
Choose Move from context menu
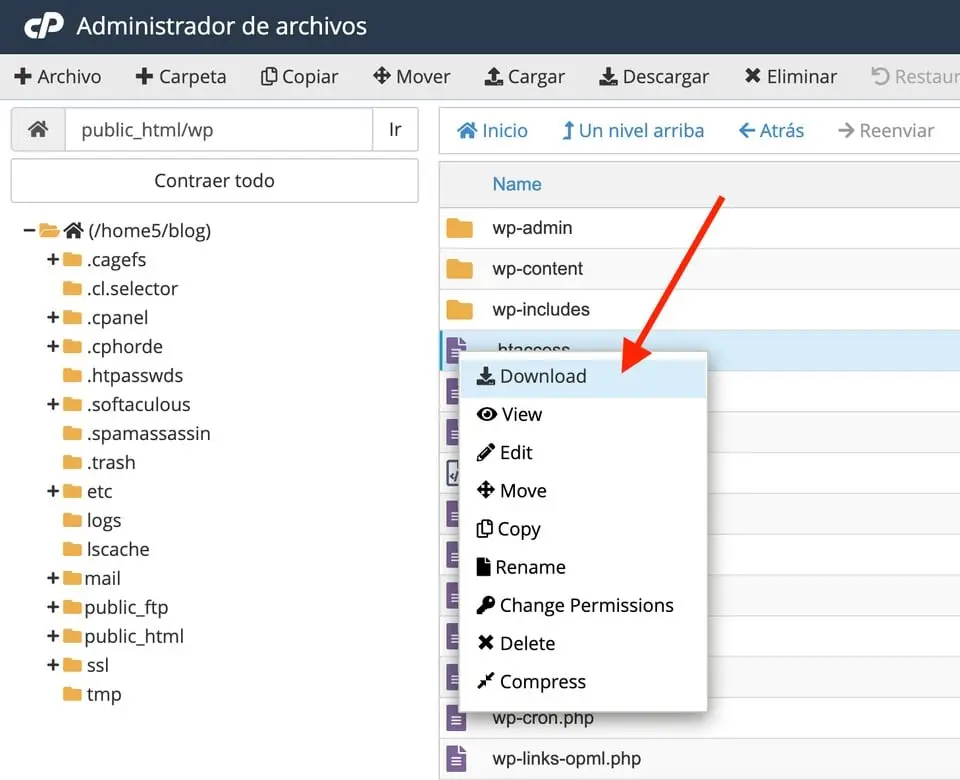583,490
